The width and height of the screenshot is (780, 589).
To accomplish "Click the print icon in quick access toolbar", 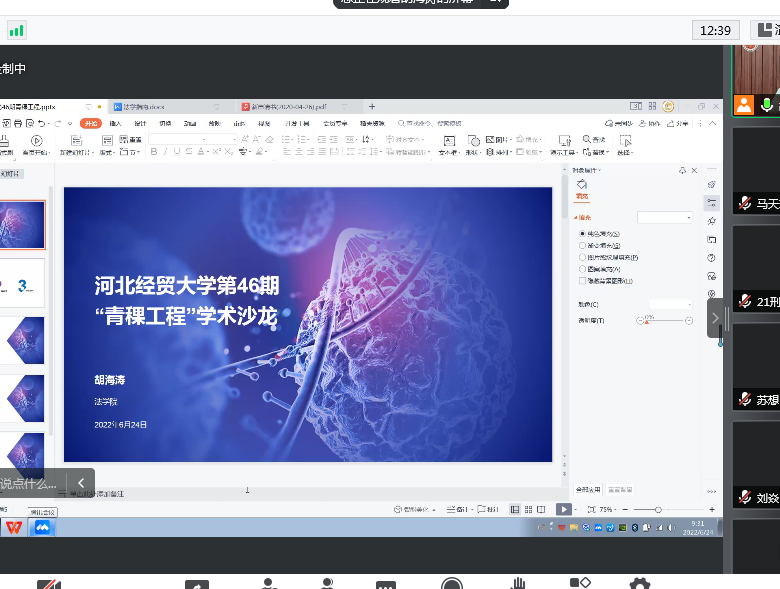I will (18, 123).
